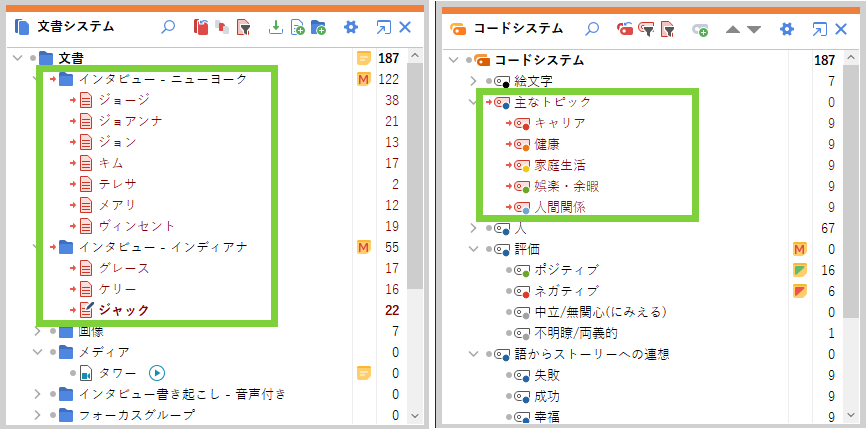Select the 健康 code
The image size is (866, 429).
547,144
